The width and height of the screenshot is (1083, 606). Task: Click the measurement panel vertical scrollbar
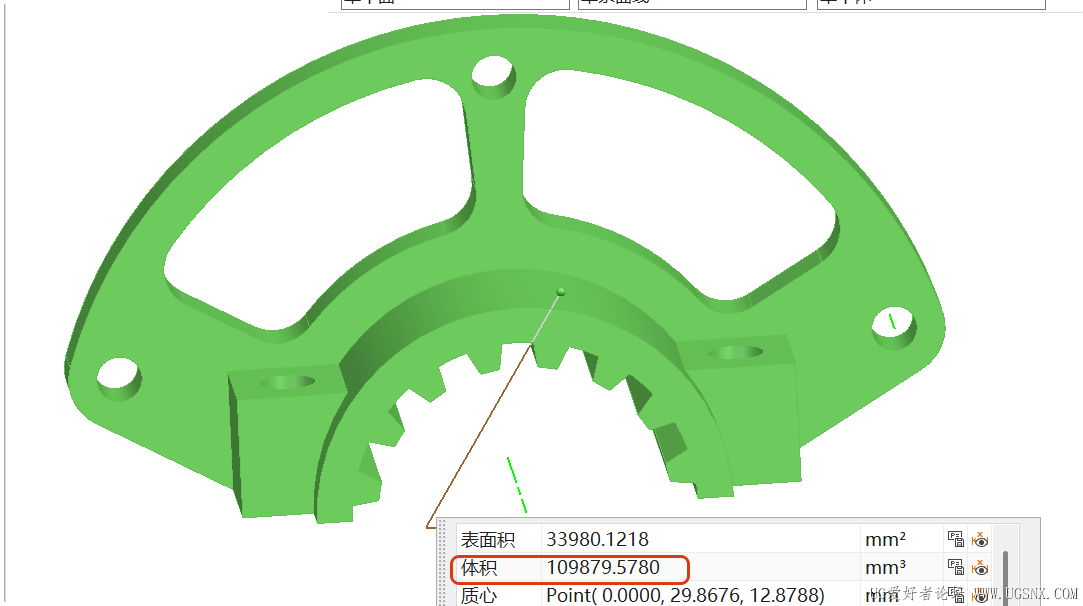tap(1005, 578)
